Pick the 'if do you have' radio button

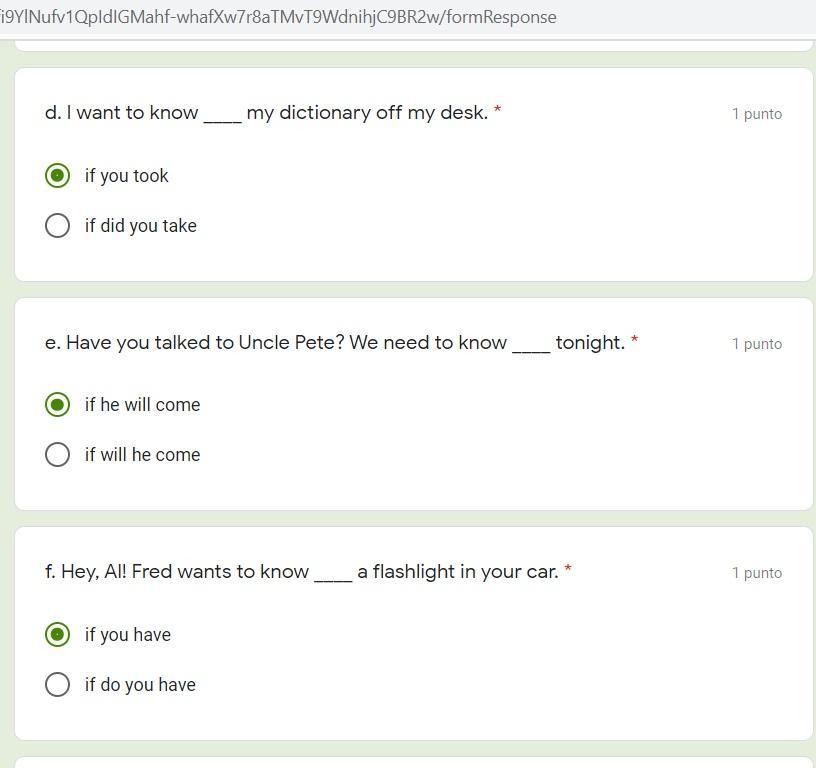point(58,685)
